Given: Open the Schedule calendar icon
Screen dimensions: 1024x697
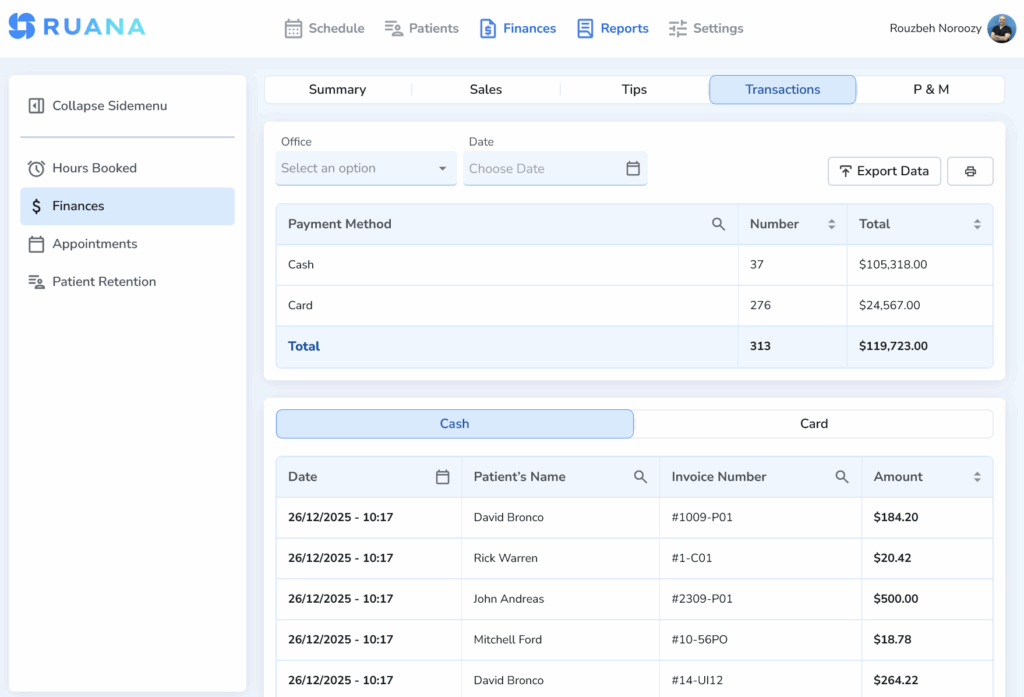Looking at the screenshot, I should pyautogui.click(x=294, y=28).
